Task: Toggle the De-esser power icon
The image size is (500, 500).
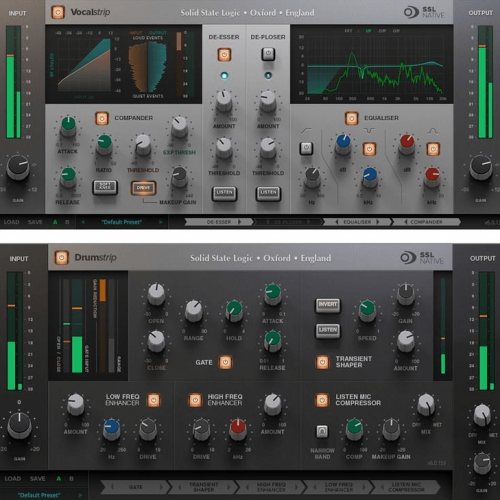Action: click(x=224, y=54)
